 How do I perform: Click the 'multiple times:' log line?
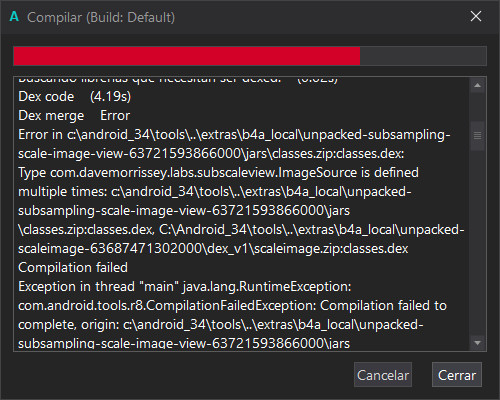point(215,192)
